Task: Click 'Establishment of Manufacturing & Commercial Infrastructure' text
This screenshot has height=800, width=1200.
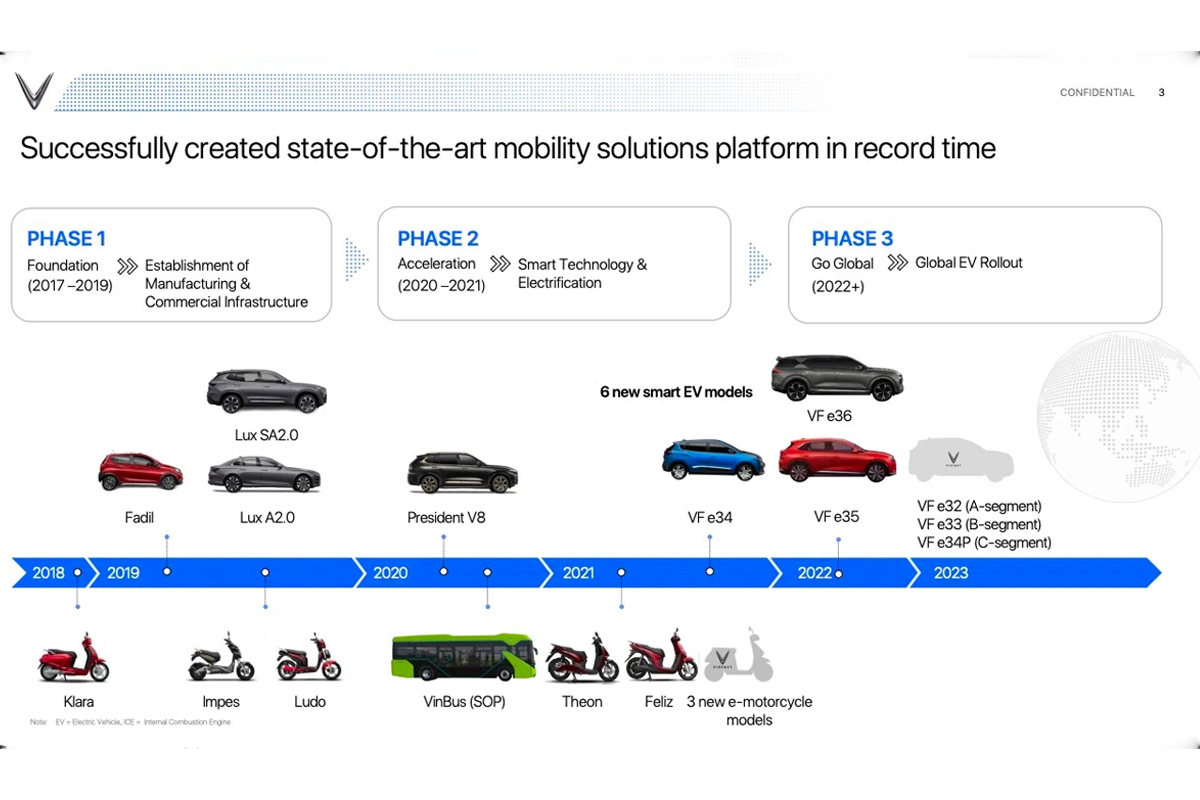Action: (226, 284)
